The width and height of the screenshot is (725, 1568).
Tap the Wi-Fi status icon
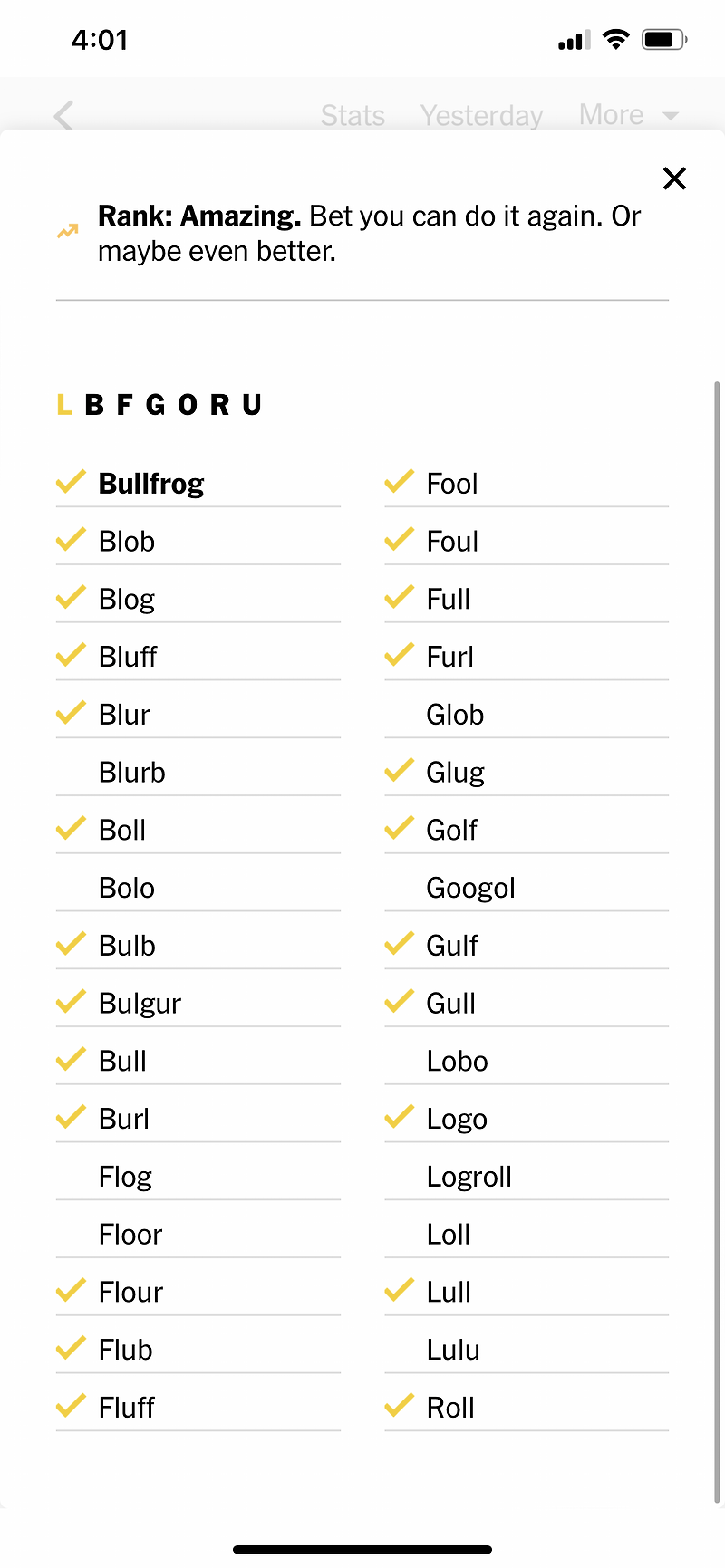616,40
